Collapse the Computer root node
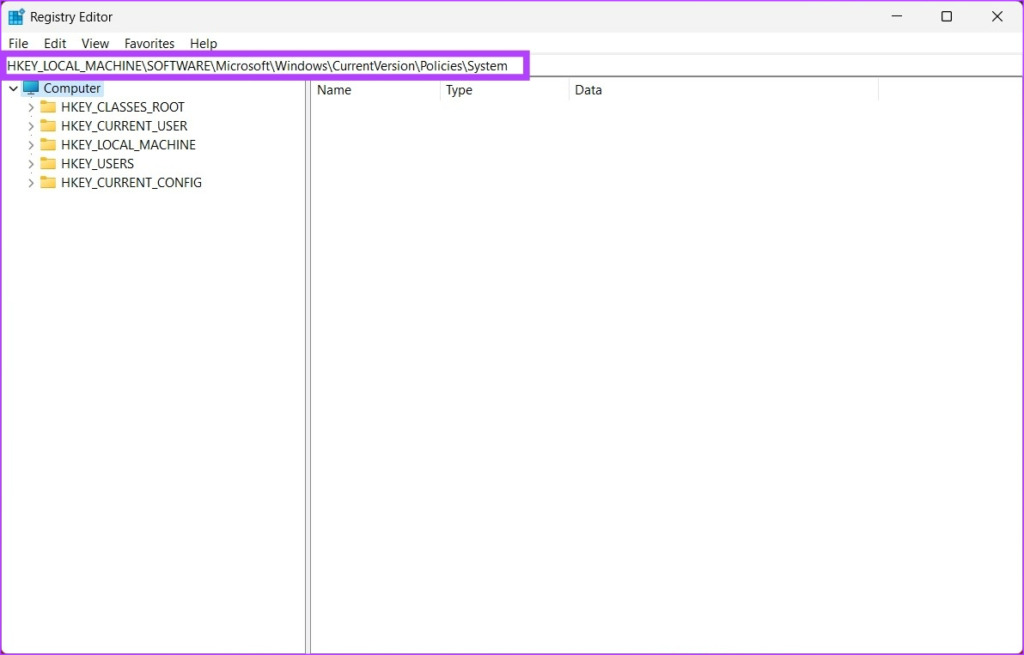This screenshot has height=655, width=1024. coord(13,88)
